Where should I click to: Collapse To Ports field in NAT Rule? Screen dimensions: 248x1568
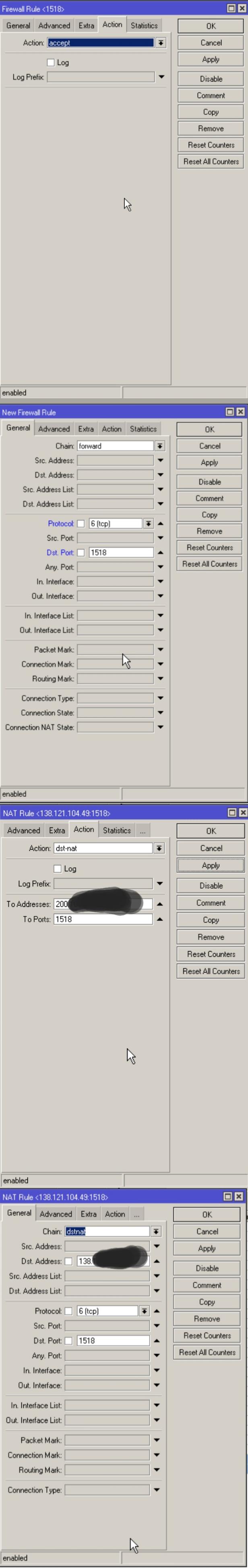pyautogui.click(x=160, y=919)
